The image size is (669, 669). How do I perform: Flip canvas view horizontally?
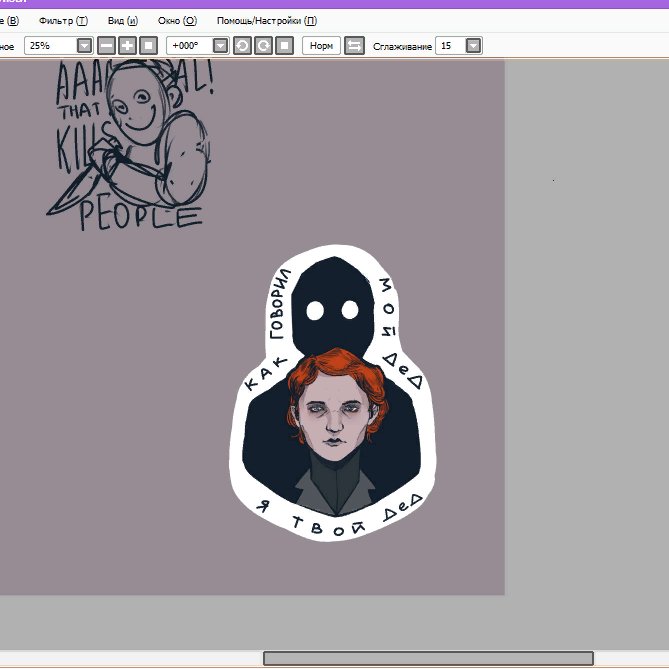point(354,46)
